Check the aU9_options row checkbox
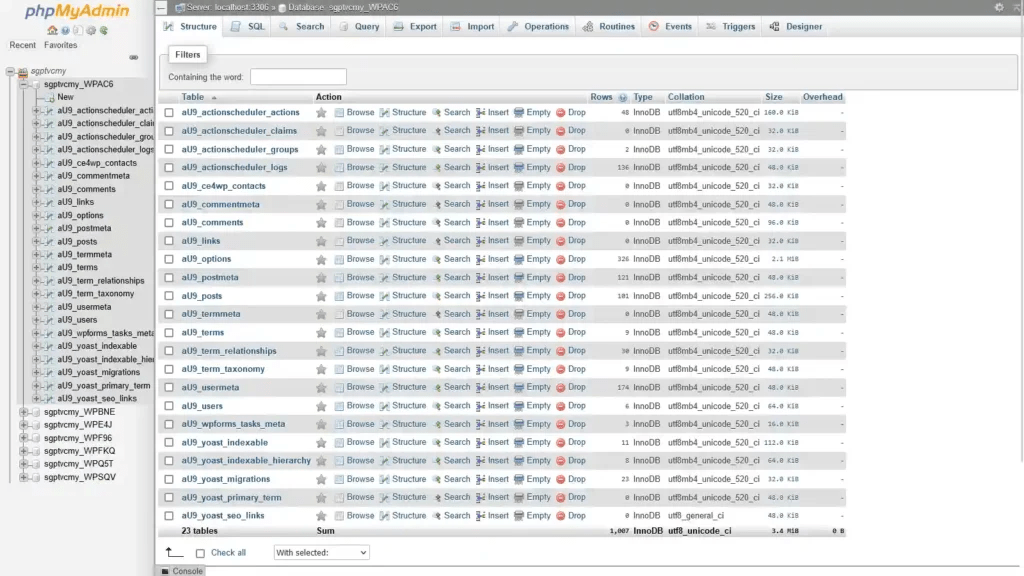1024x576 pixels. 169,259
